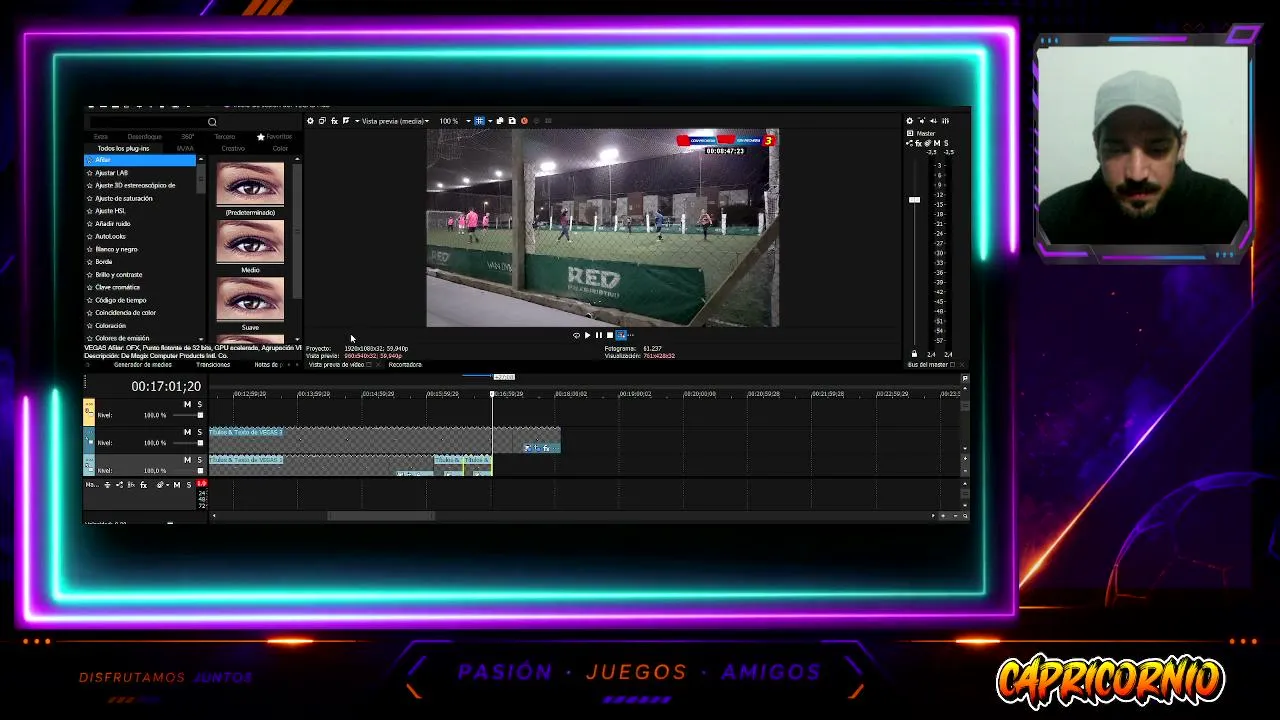Screen dimensions: 1280x720
Task: Select the Afilar plug-in in the list
Action: click(x=140, y=160)
